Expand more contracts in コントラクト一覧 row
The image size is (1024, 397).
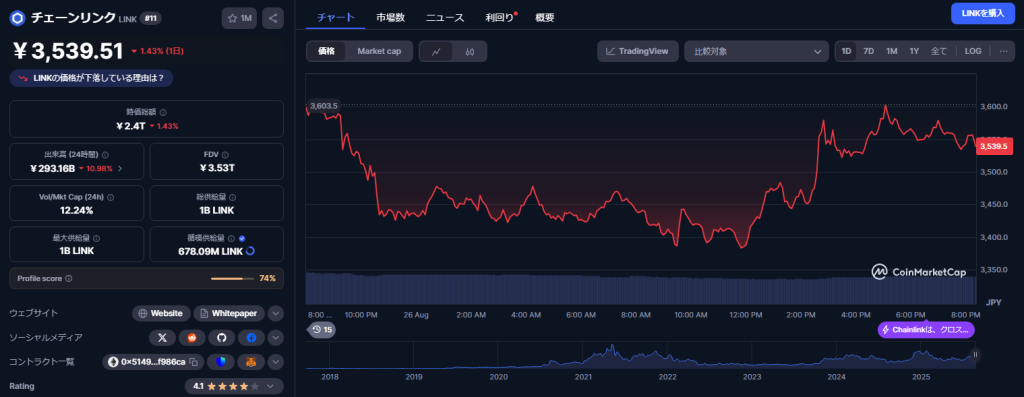tap(276, 362)
